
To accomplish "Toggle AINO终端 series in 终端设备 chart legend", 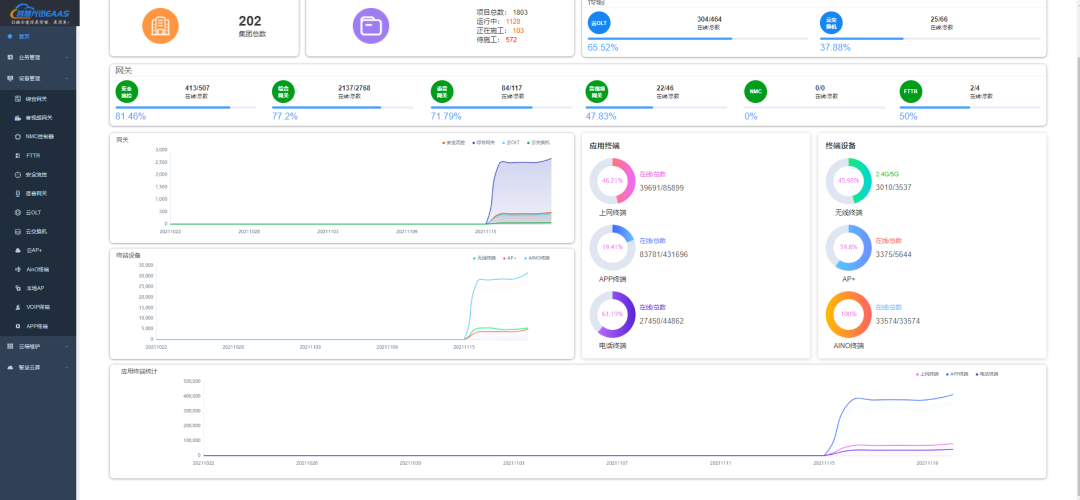I will coord(537,258).
